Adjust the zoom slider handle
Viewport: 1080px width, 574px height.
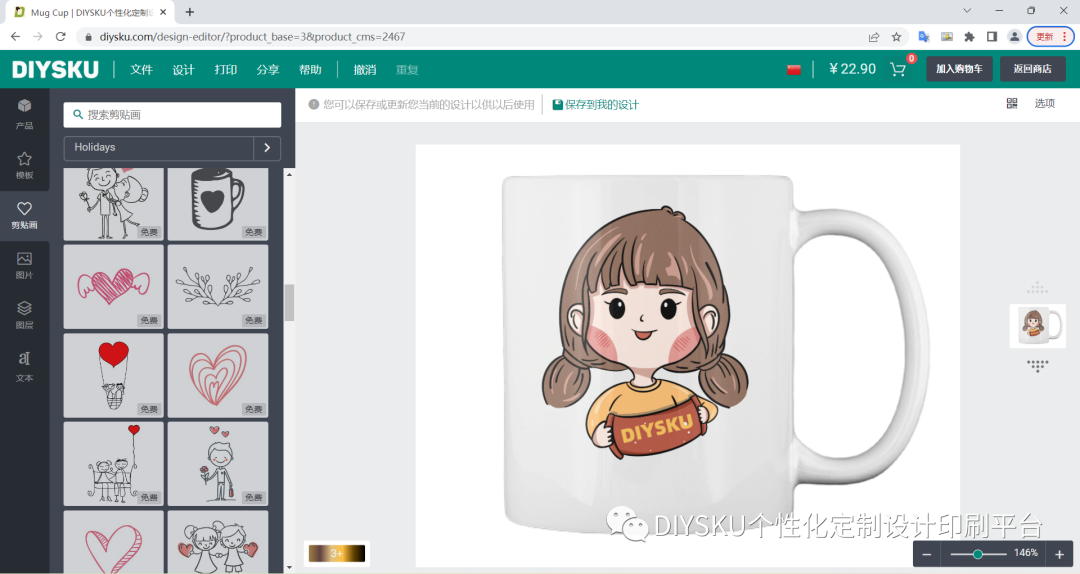click(977, 554)
